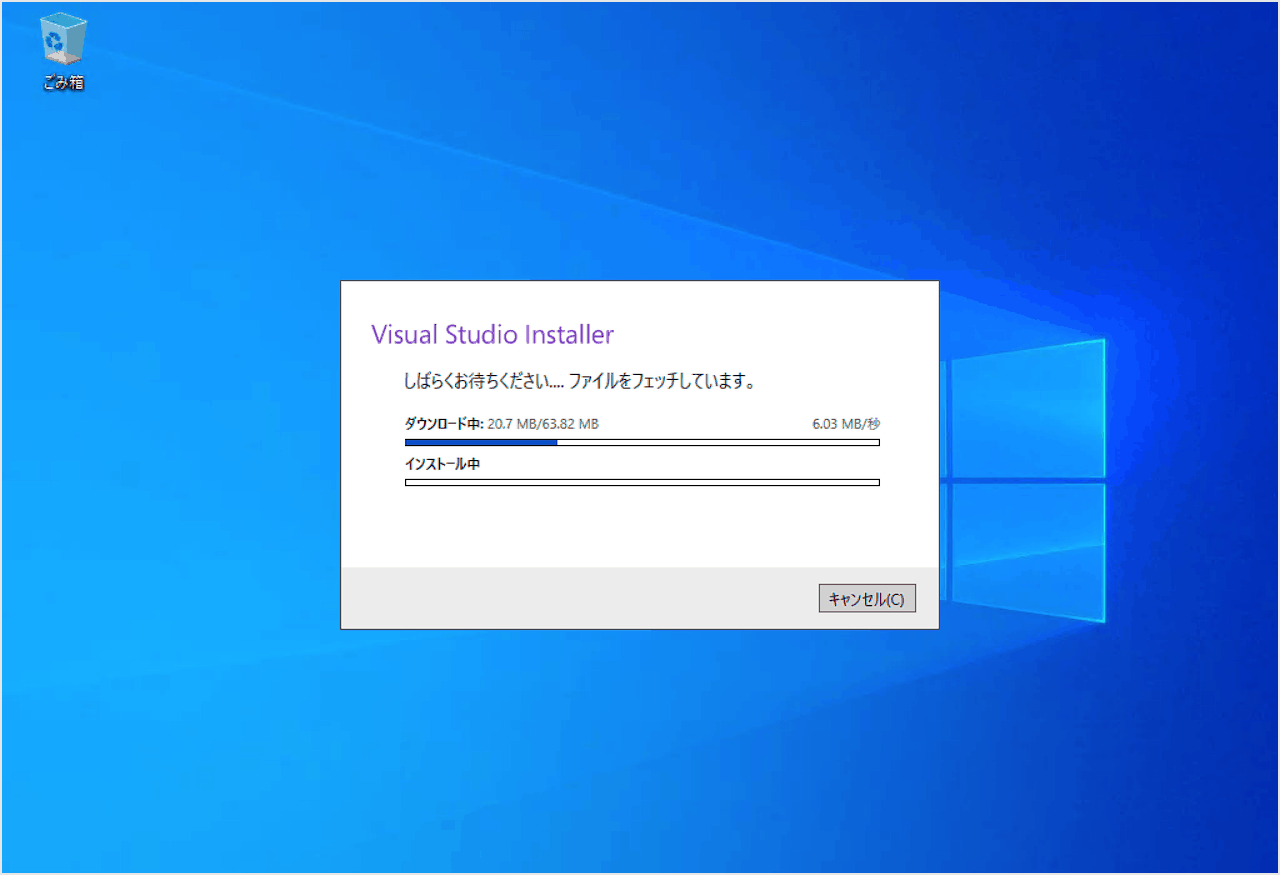The height and width of the screenshot is (875, 1280).
Task: Click the ダウンロード中 label
Action: [x=444, y=424]
